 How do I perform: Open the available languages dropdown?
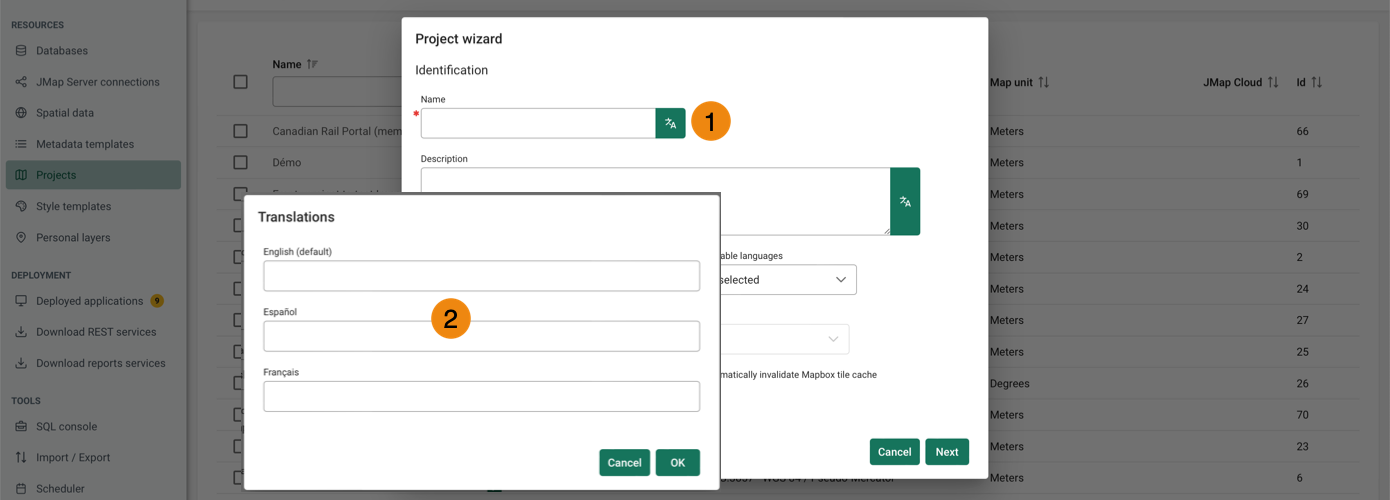[x=786, y=280]
